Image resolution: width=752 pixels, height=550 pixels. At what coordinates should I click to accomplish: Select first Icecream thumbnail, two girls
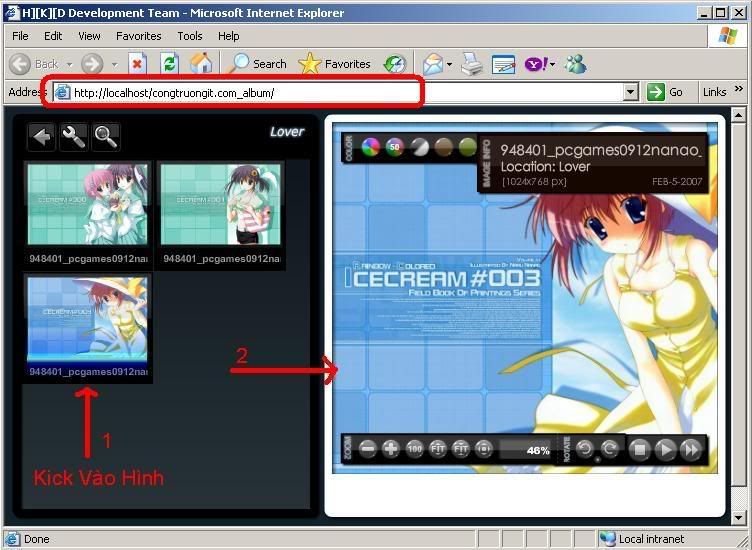87,204
